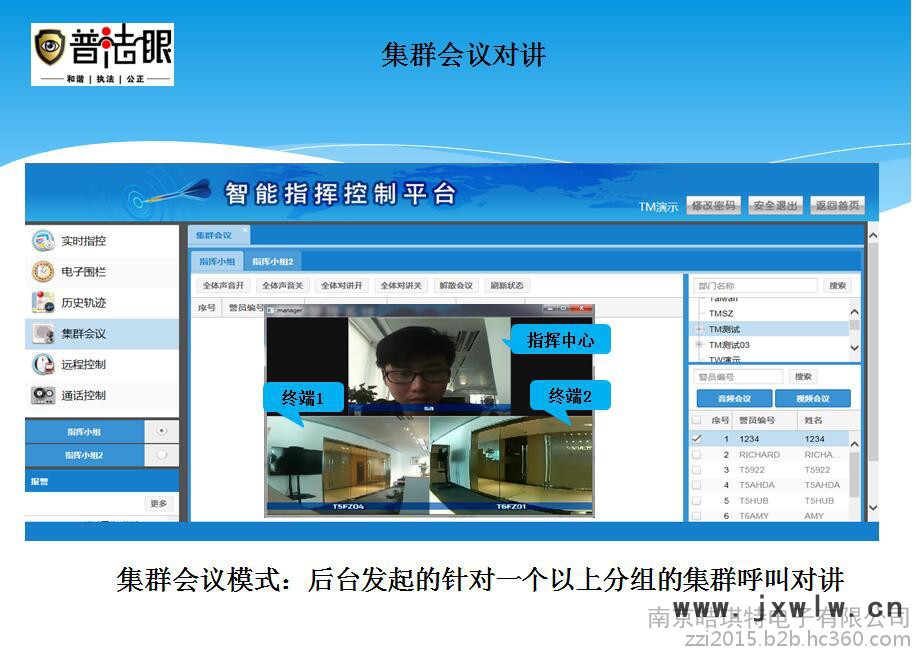Select the TMSZ department in tree
This screenshot has width=916, height=651.
click(721, 313)
